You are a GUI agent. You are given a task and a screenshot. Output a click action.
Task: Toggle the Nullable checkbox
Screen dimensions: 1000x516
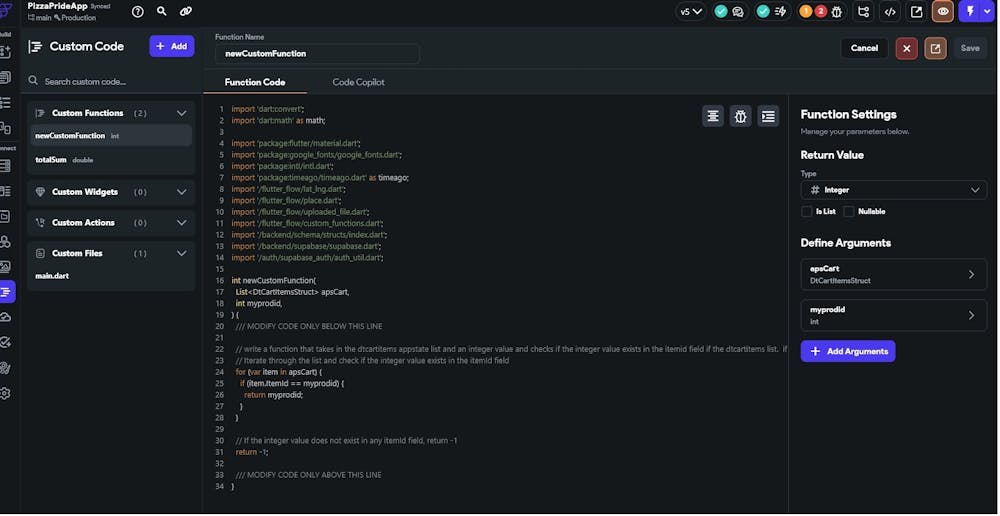pos(849,212)
